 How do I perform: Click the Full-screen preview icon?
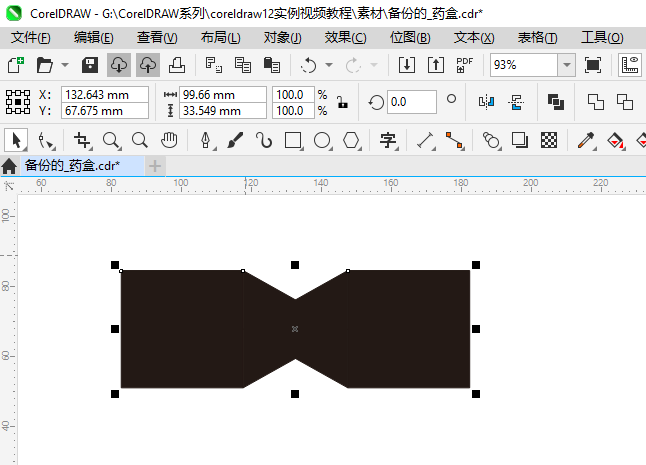(593, 65)
